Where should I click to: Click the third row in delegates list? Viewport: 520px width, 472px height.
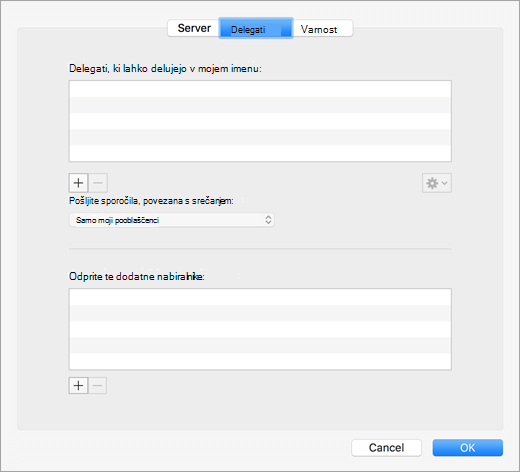point(260,121)
